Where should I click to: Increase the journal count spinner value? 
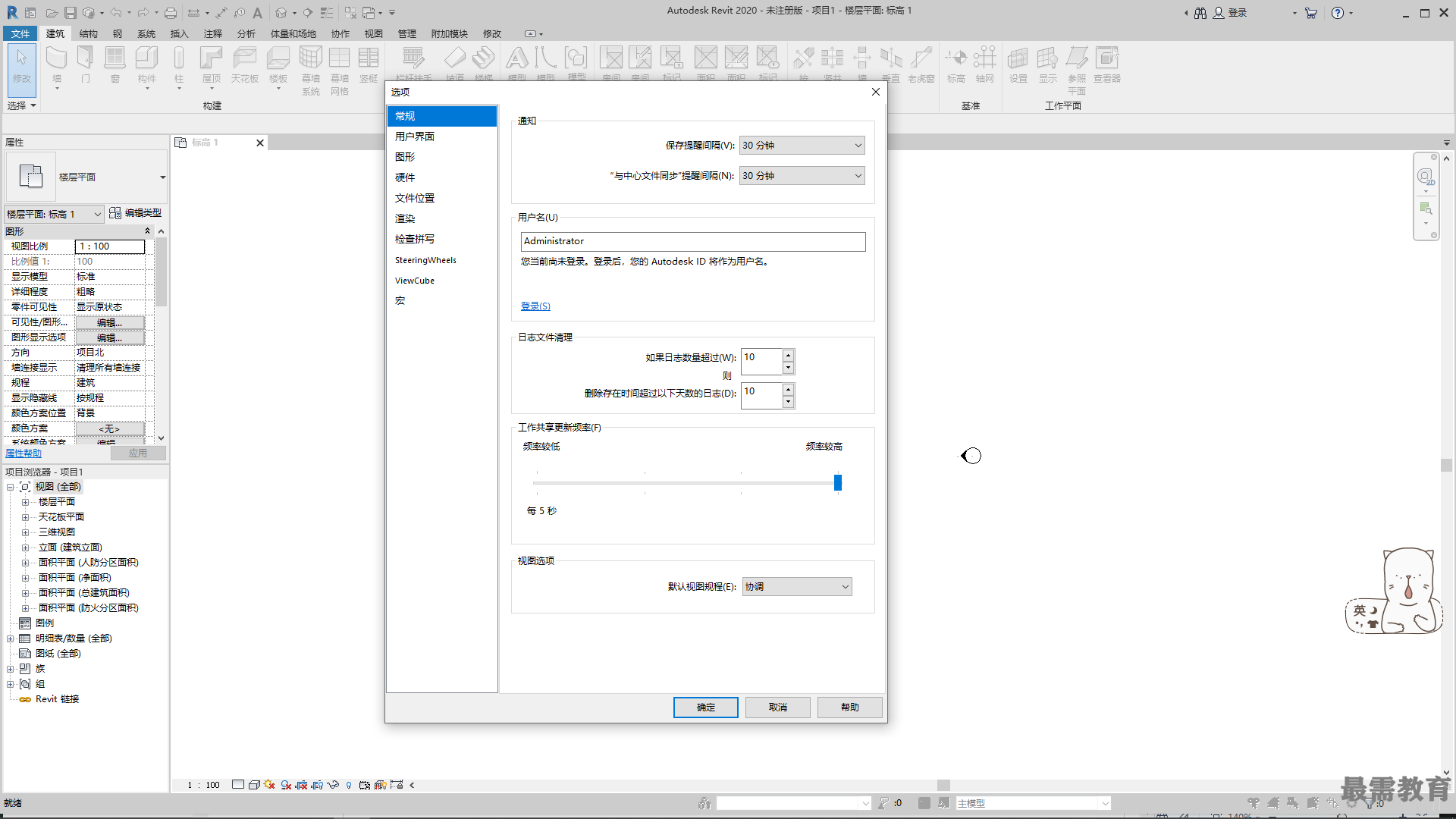point(789,356)
